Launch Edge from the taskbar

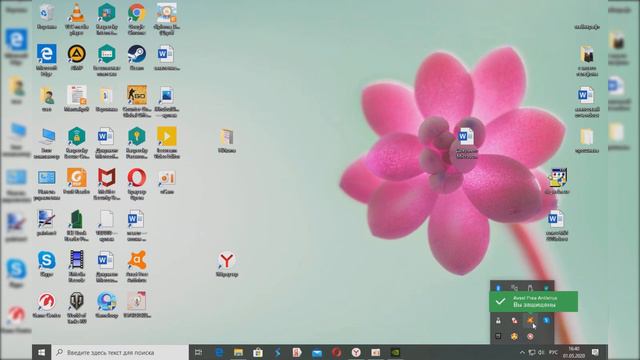pyautogui.click(x=219, y=352)
